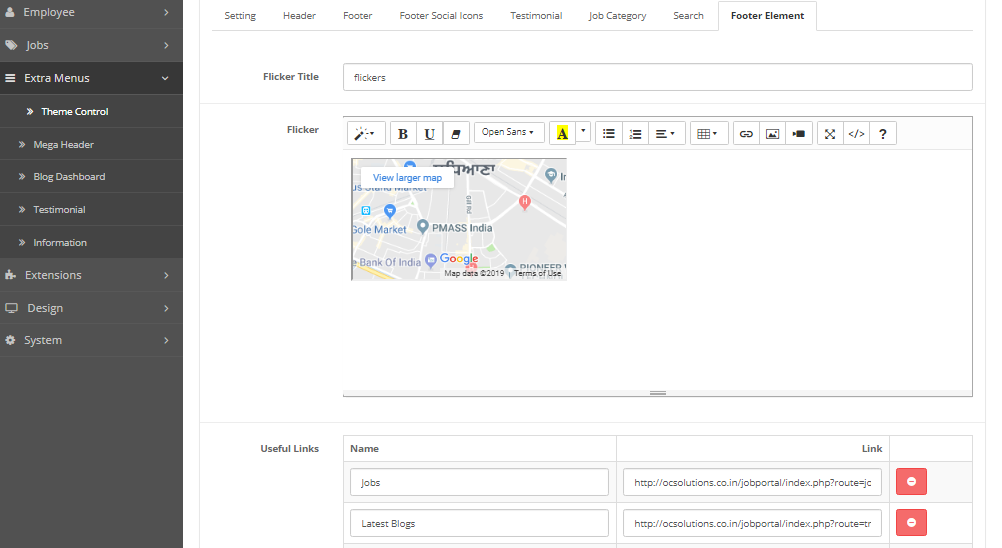Toggle underline formatting in editor toolbar

point(429,133)
